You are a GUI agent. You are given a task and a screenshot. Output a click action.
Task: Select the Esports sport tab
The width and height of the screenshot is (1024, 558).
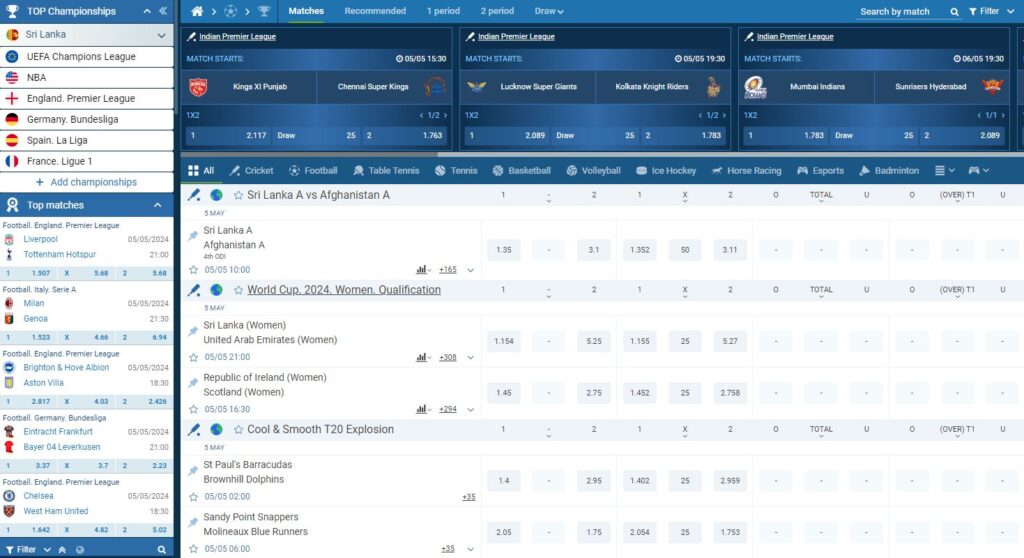pyautogui.click(x=820, y=171)
